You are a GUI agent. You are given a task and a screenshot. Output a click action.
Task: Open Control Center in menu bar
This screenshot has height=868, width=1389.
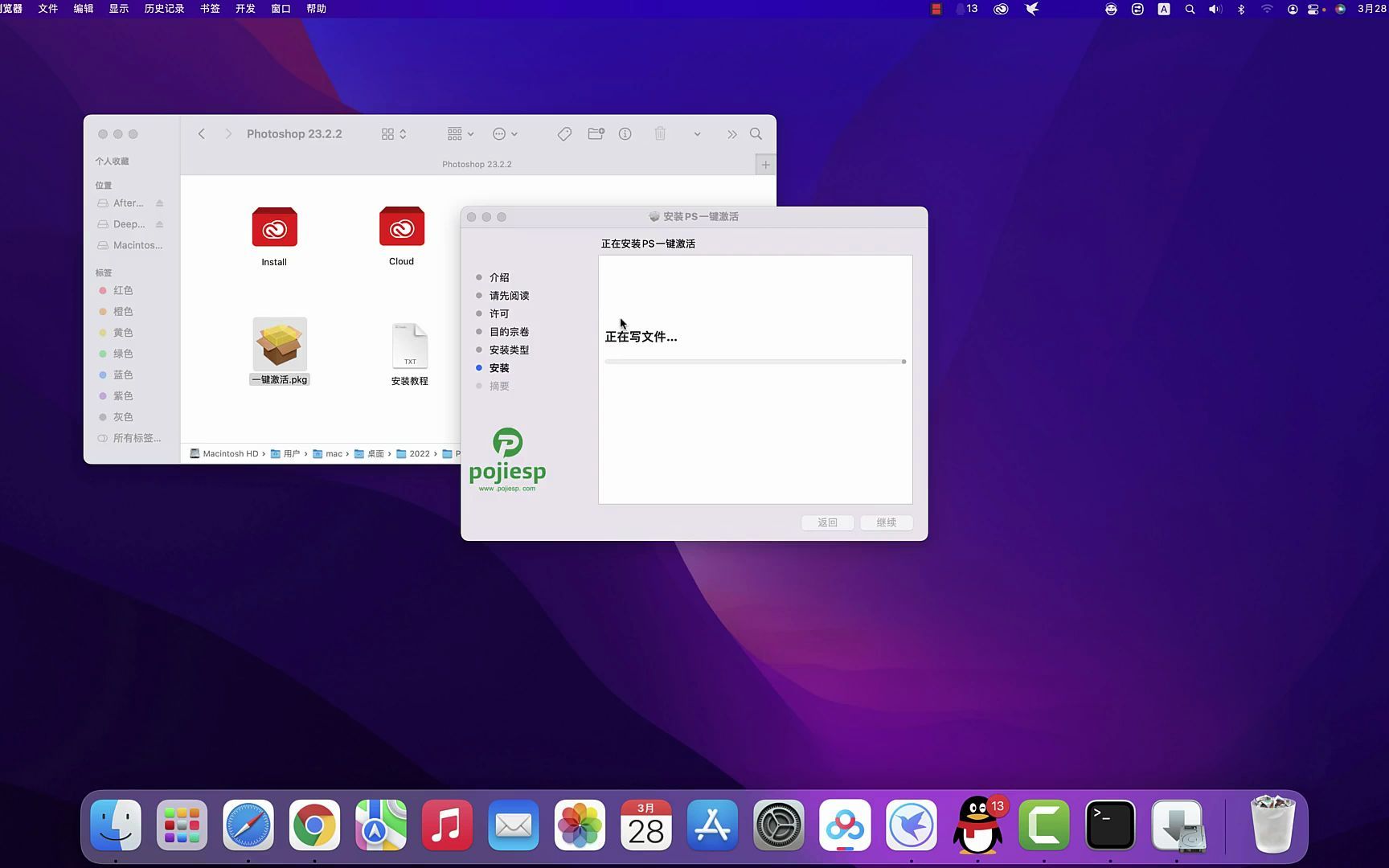(x=1315, y=9)
